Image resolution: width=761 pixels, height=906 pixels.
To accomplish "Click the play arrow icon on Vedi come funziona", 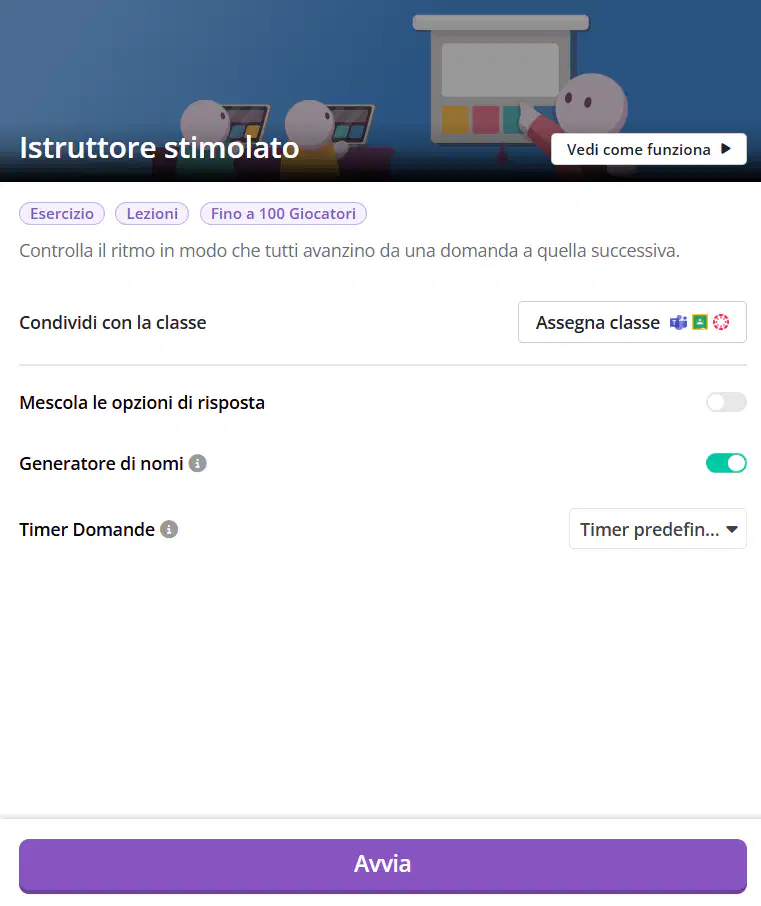I will pyautogui.click(x=726, y=149).
